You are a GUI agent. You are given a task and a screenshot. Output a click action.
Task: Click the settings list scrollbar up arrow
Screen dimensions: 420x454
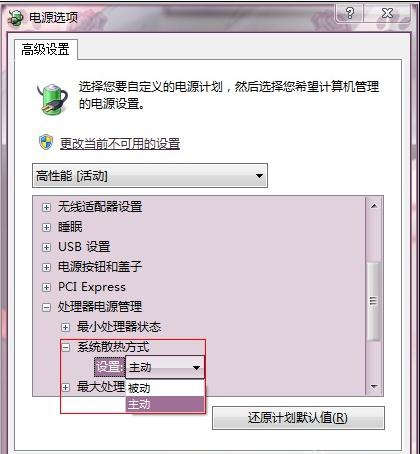click(x=374, y=206)
